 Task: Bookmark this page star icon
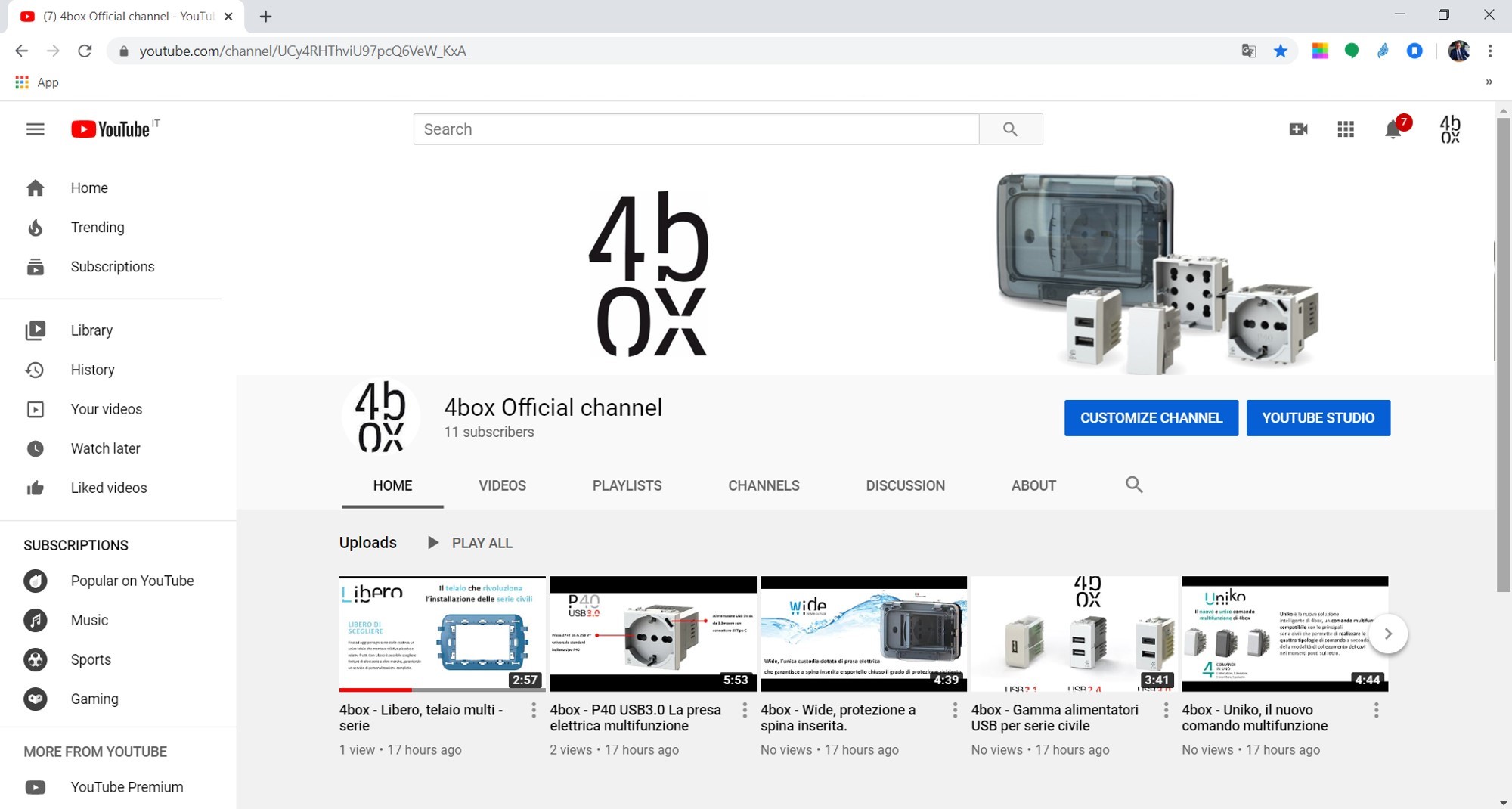click(x=1280, y=51)
